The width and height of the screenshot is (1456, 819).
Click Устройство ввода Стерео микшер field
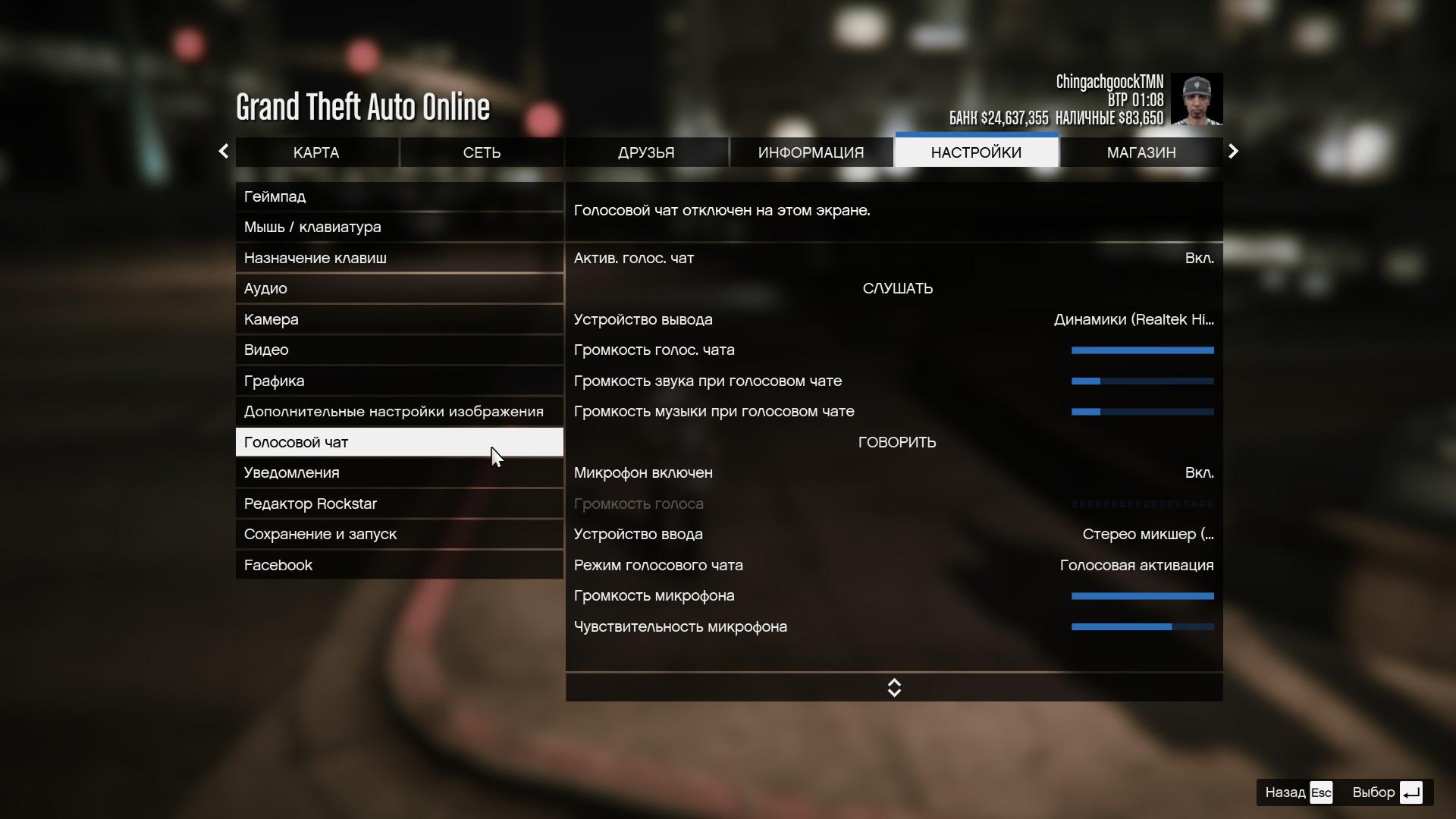pyautogui.click(x=893, y=534)
